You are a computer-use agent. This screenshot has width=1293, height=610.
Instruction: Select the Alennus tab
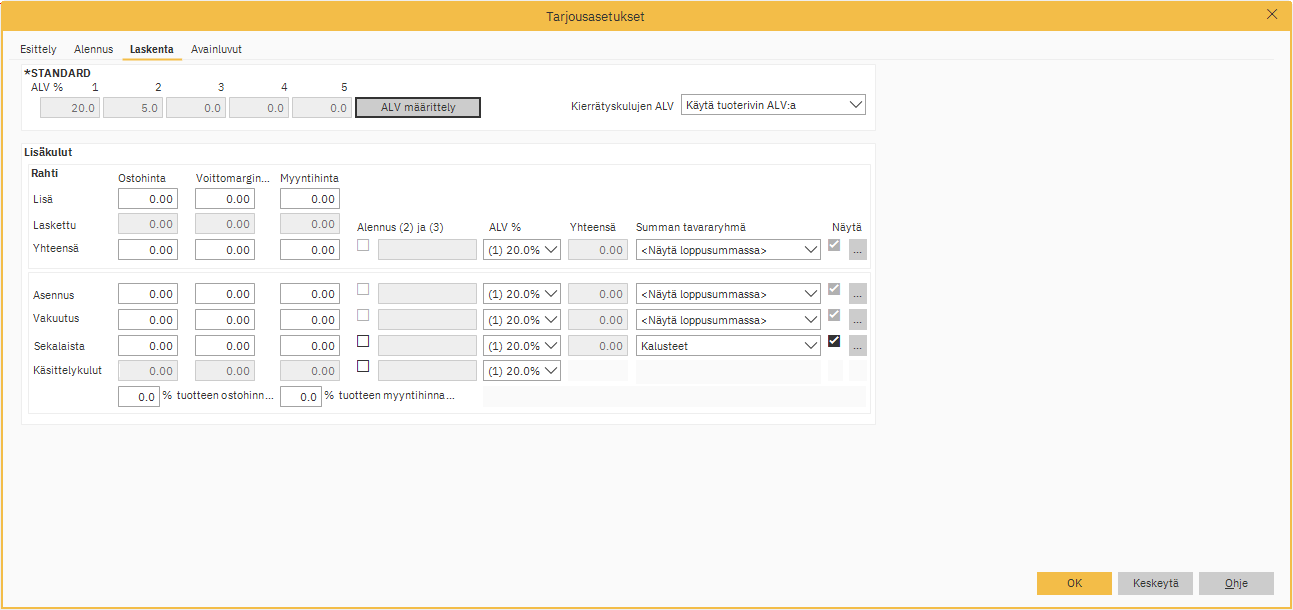click(x=93, y=48)
